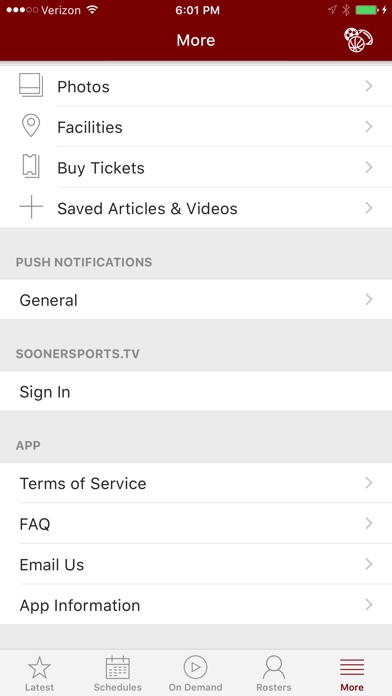Expand General push notifications chevron
The width and height of the screenshot is (392, 696).
[x=368, y=300]
